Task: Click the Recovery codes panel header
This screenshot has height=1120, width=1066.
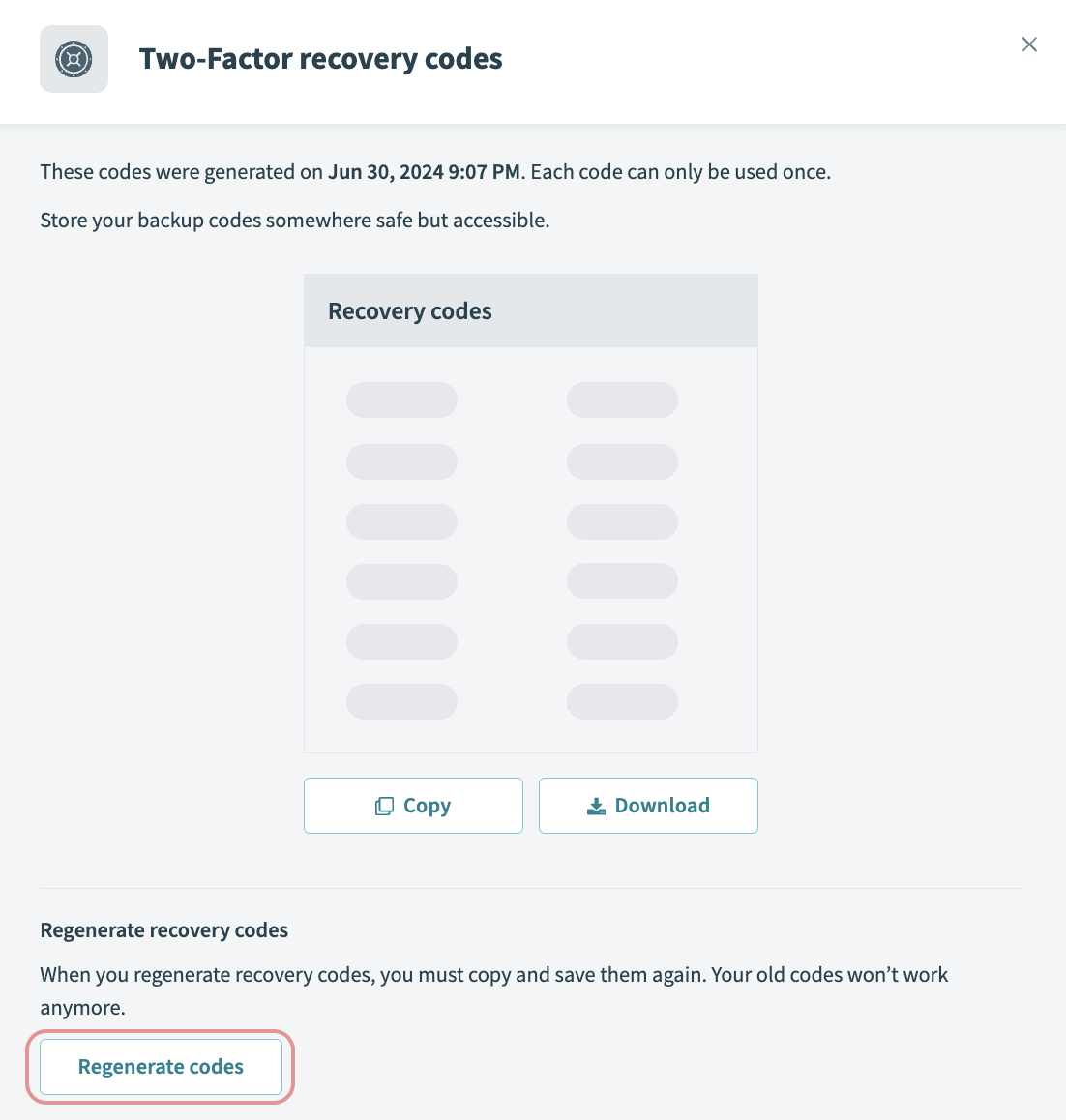Action: tap(409, 310)
